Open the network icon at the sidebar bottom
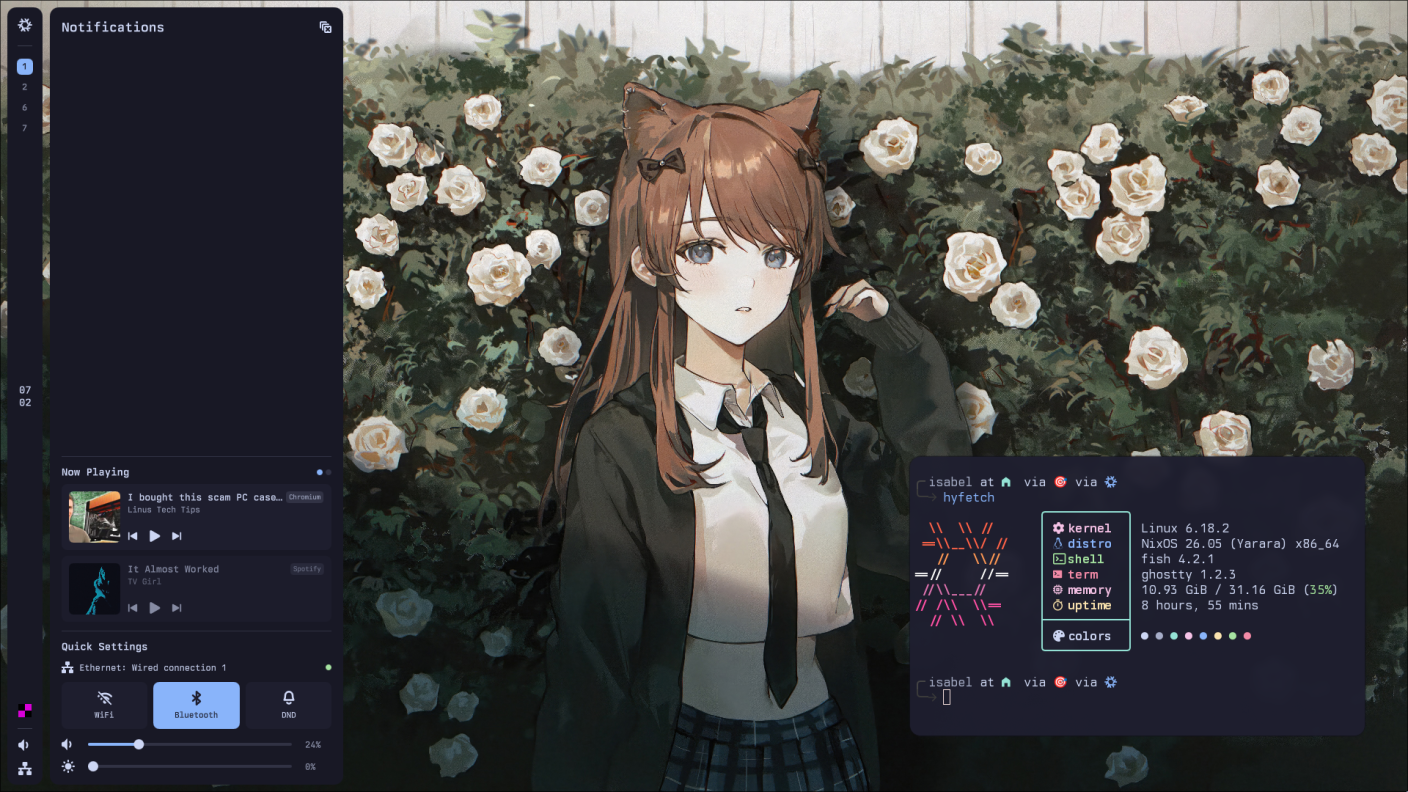Image resolution: width=1408 pixels, height=792 pixels. [x=23, y=768]
